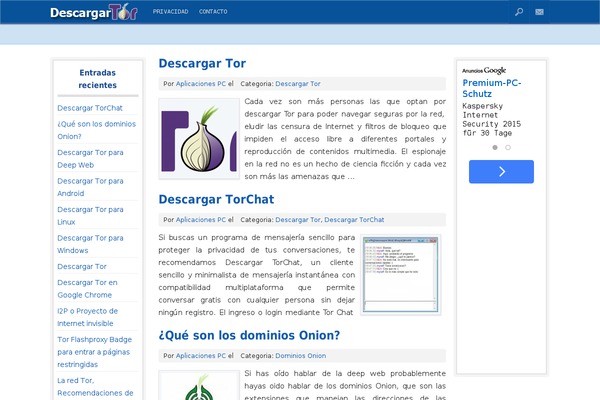Open sidebar entry La red Tor, Recomendaciones
Screen dimensions: 600x400
coord(95,387)
